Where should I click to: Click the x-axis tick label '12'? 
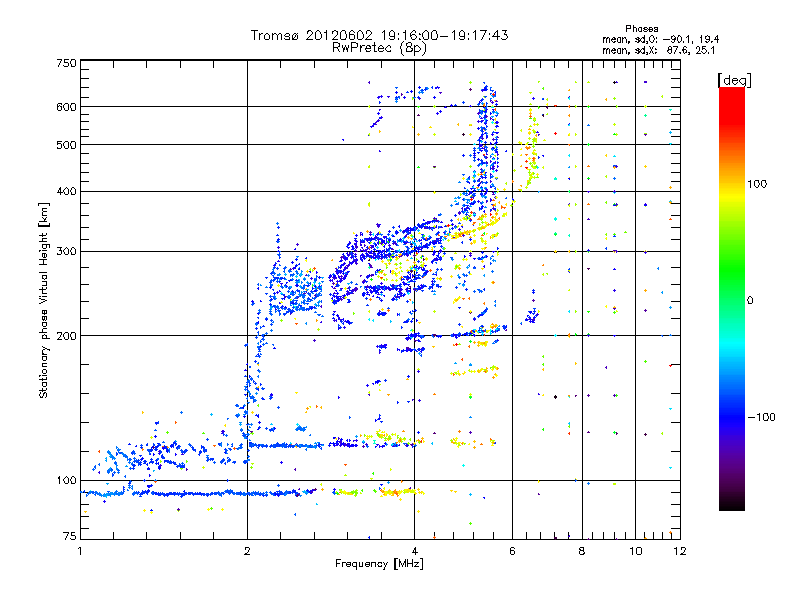coord(680,551)
